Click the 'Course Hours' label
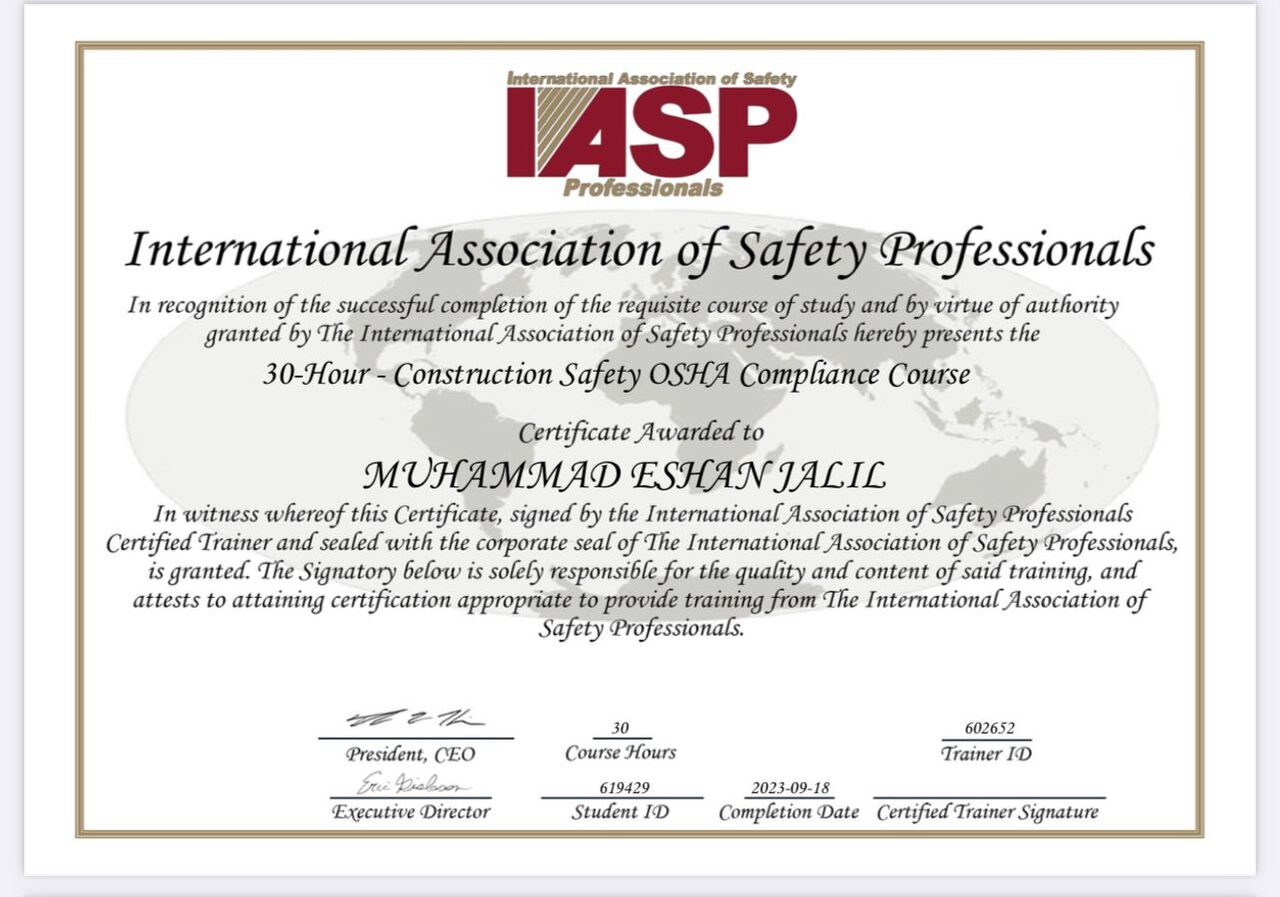The image size is (1280, 897). point(620,752)
